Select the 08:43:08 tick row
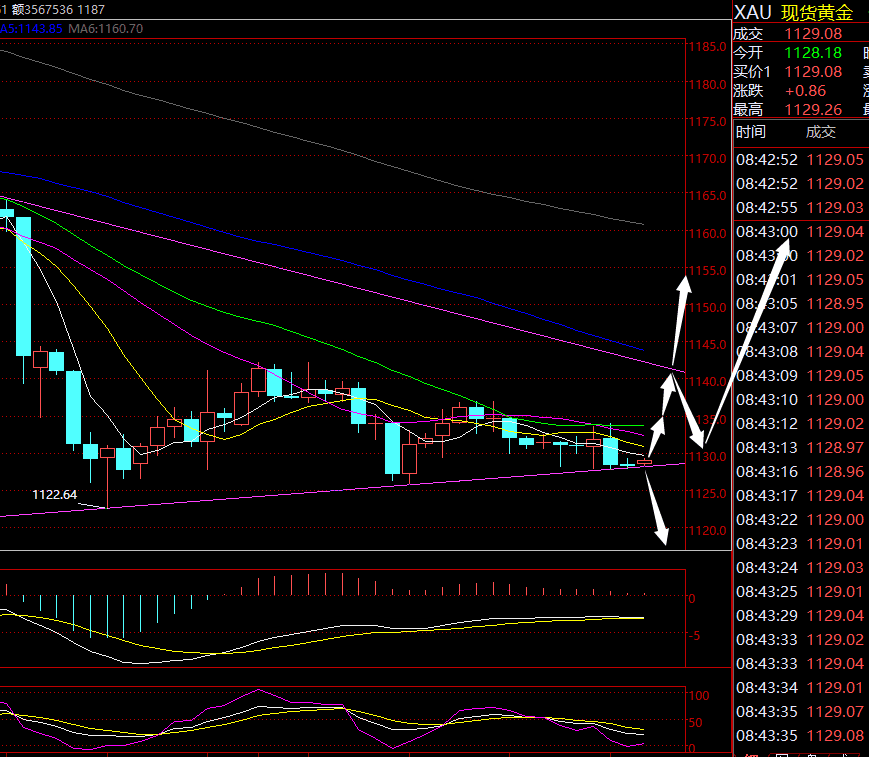Screen dimensions: 869x757 point(800,352)
